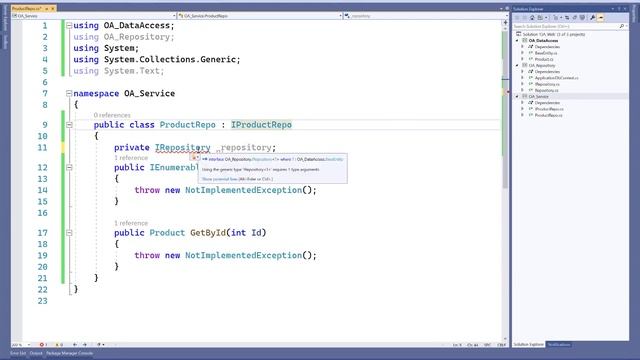The width and height of the screenshot is (640, 360).
Task: Select the Solution 'OA Web' root node
Action: pyautogui.click(x=553, y=34)
